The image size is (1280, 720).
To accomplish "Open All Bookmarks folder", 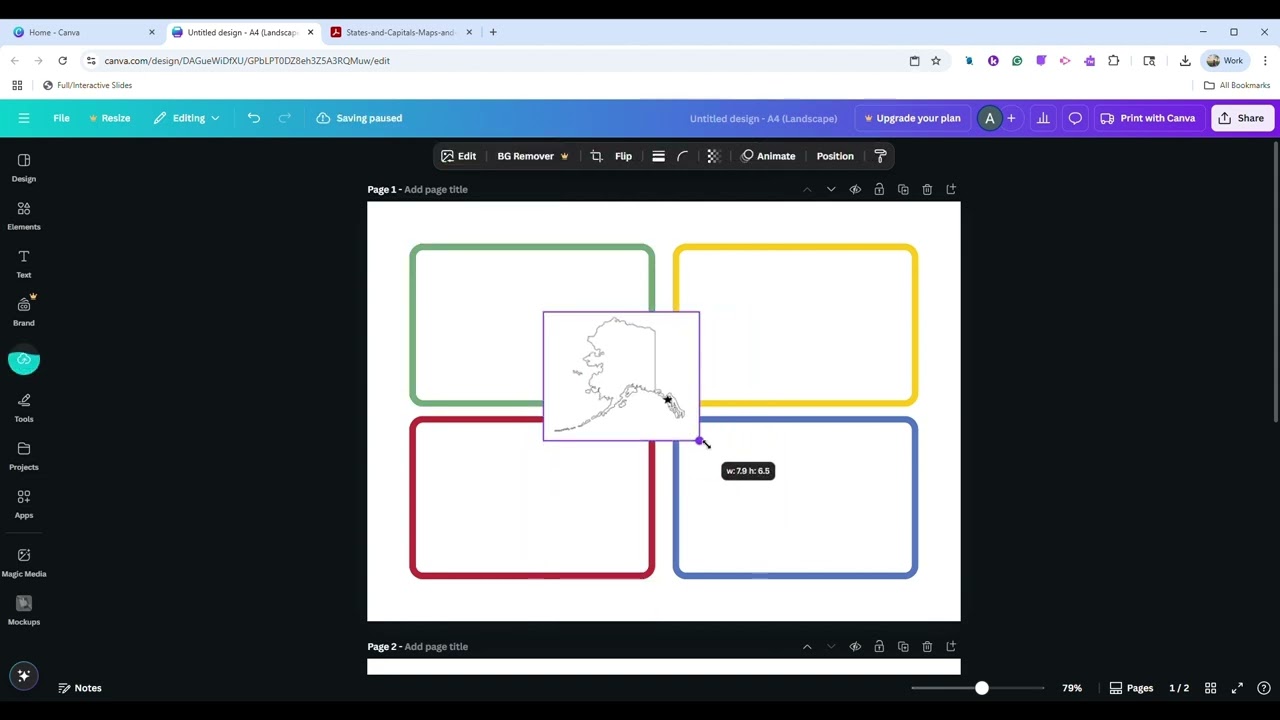I will pos(1237,85).
